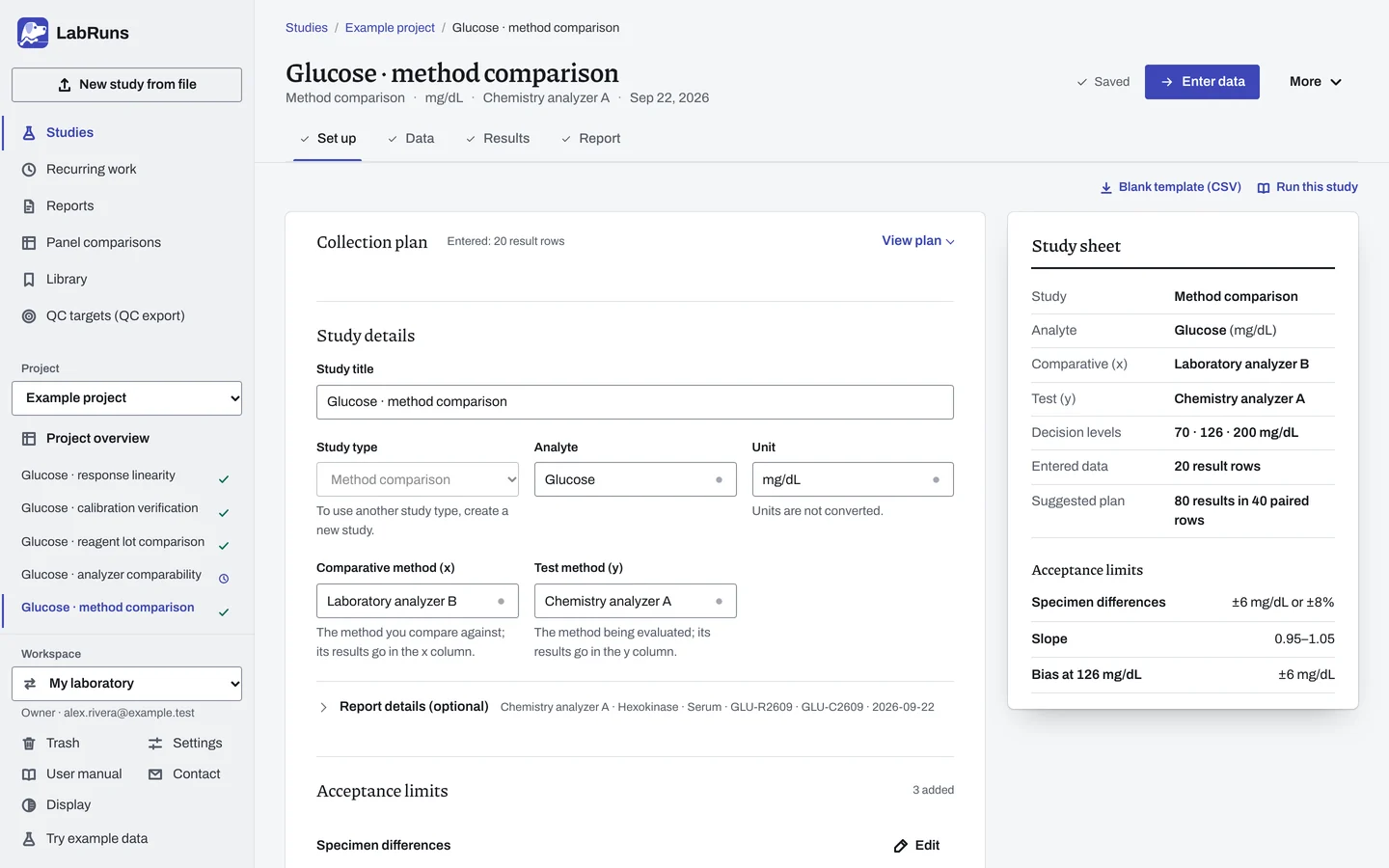Click the Enter data button

pos(1202,82)
